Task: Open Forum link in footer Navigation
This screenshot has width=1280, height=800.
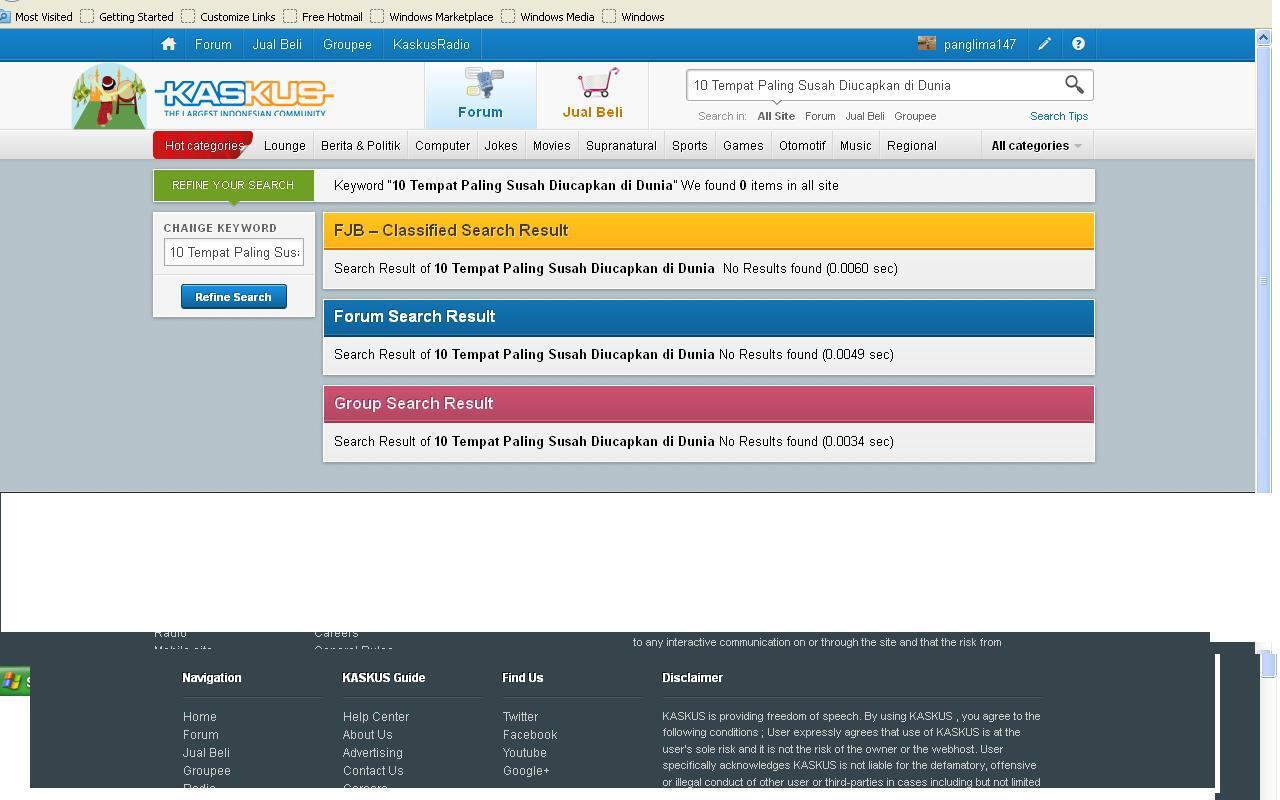Action: [201, 735]
